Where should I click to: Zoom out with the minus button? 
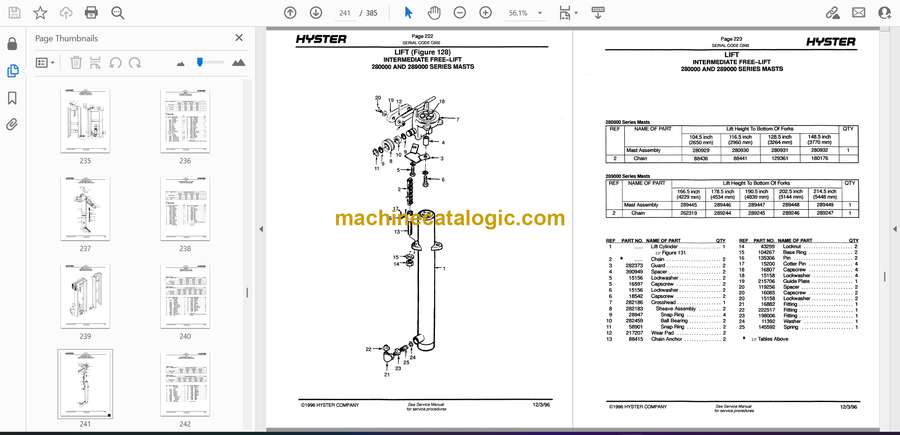click(x=460, y=13)
